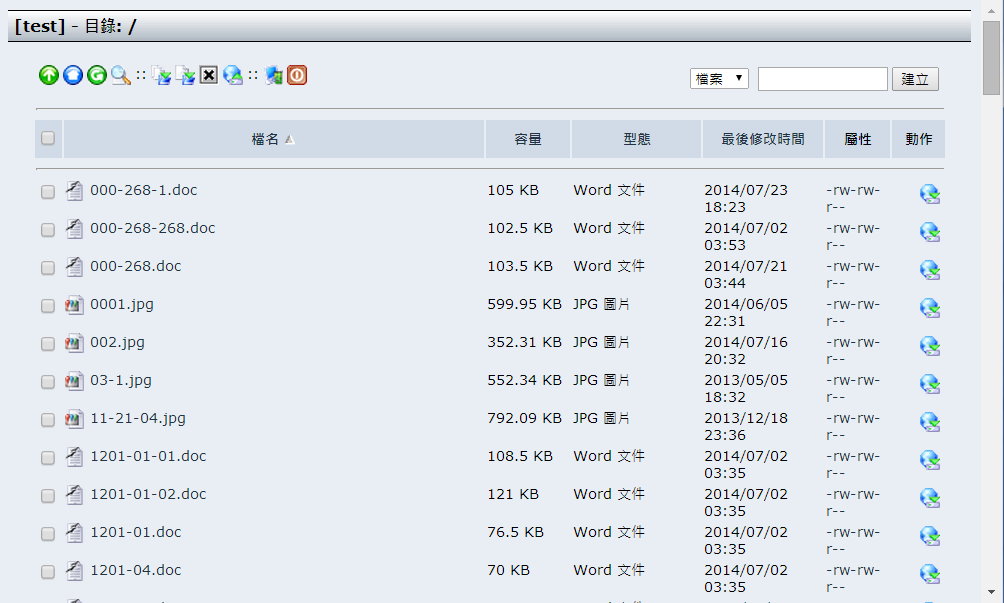Sort by 最後修改時間 column header
Image resolution: width=1004 pixels, height=603 pixels.
click(x=762, y=140)
